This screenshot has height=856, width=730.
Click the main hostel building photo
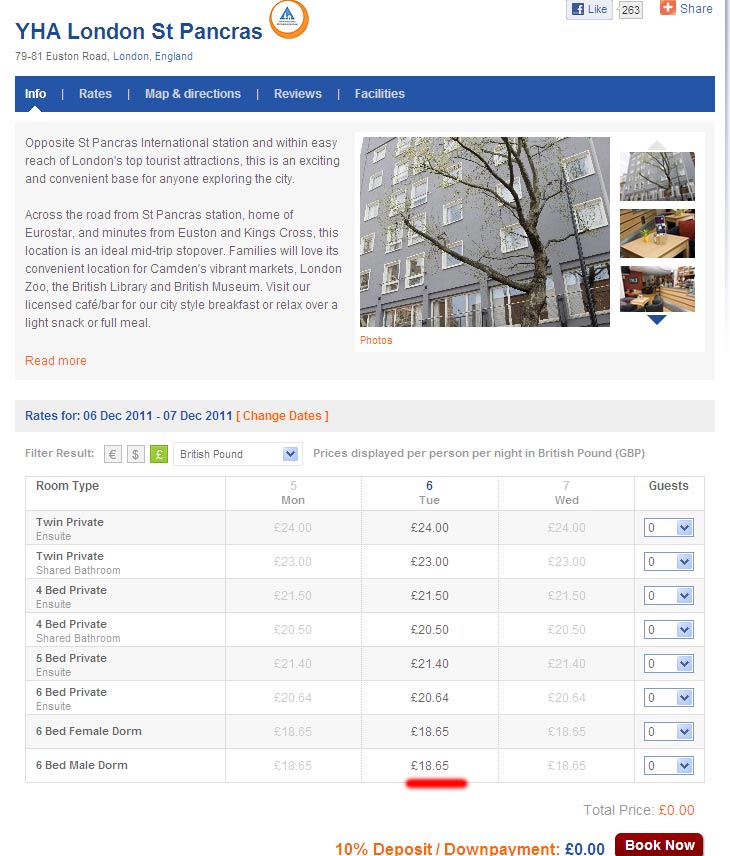point(485,231)
